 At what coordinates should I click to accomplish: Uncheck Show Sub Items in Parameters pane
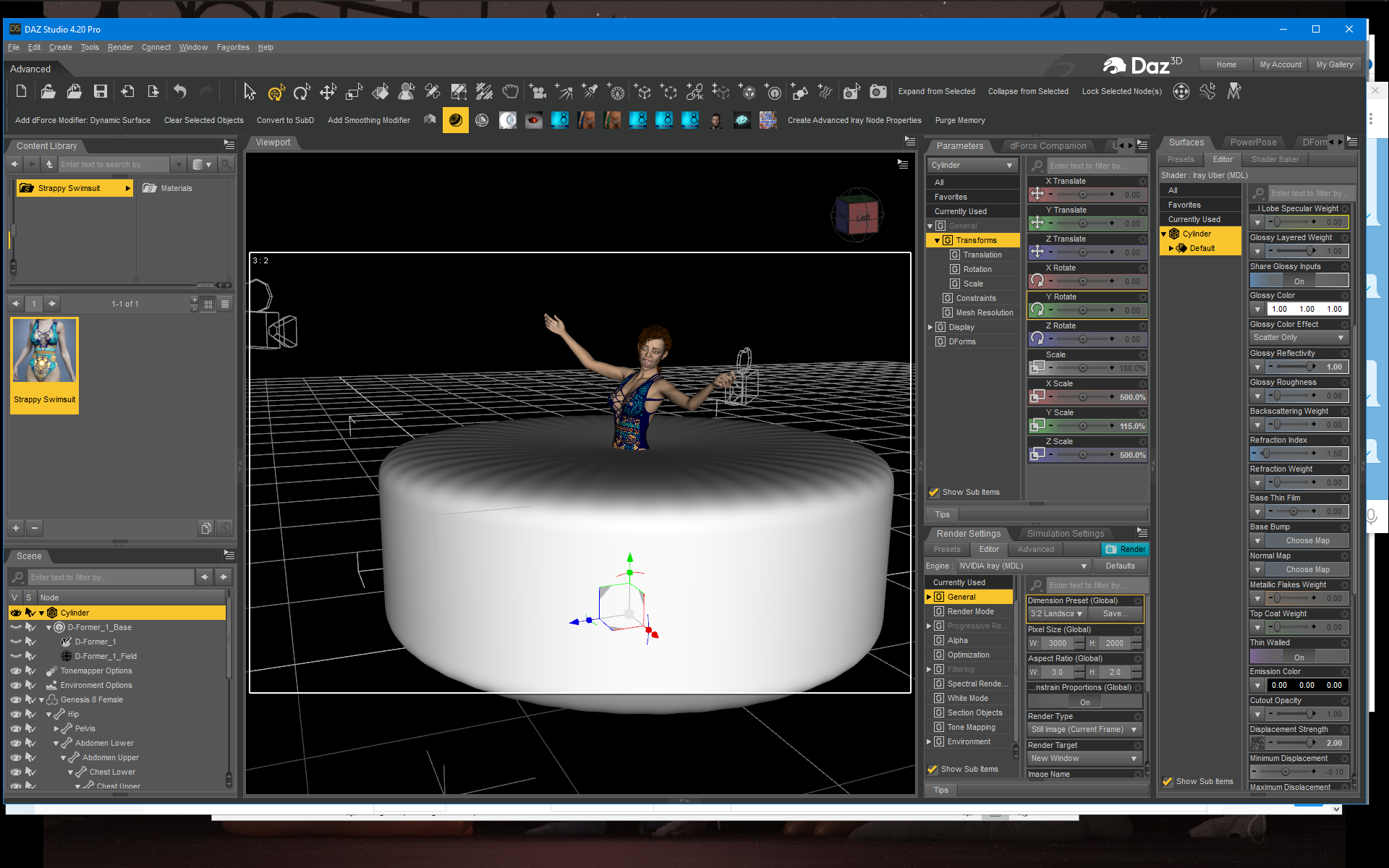(x=934, y=493)
